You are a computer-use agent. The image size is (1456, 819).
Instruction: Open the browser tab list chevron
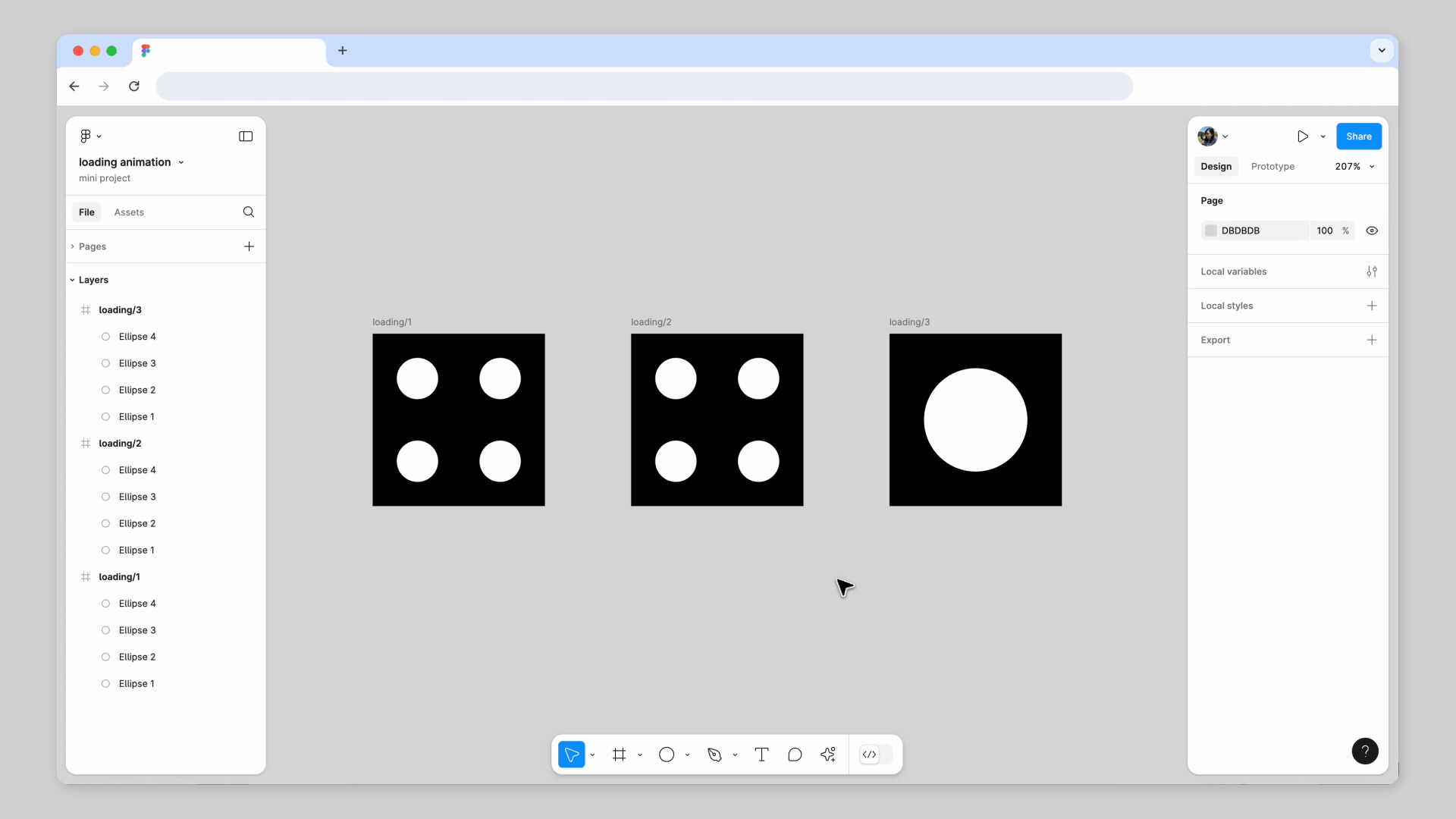coord(1382,51)
